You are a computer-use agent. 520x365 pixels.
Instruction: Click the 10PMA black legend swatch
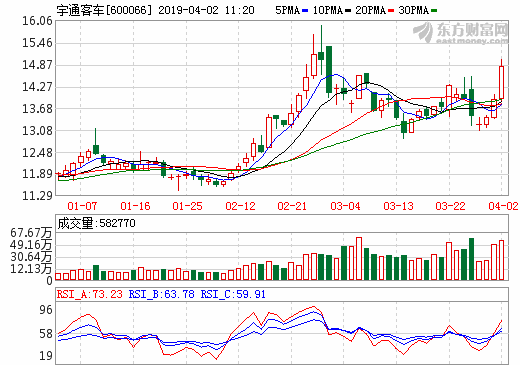point(348,11)
